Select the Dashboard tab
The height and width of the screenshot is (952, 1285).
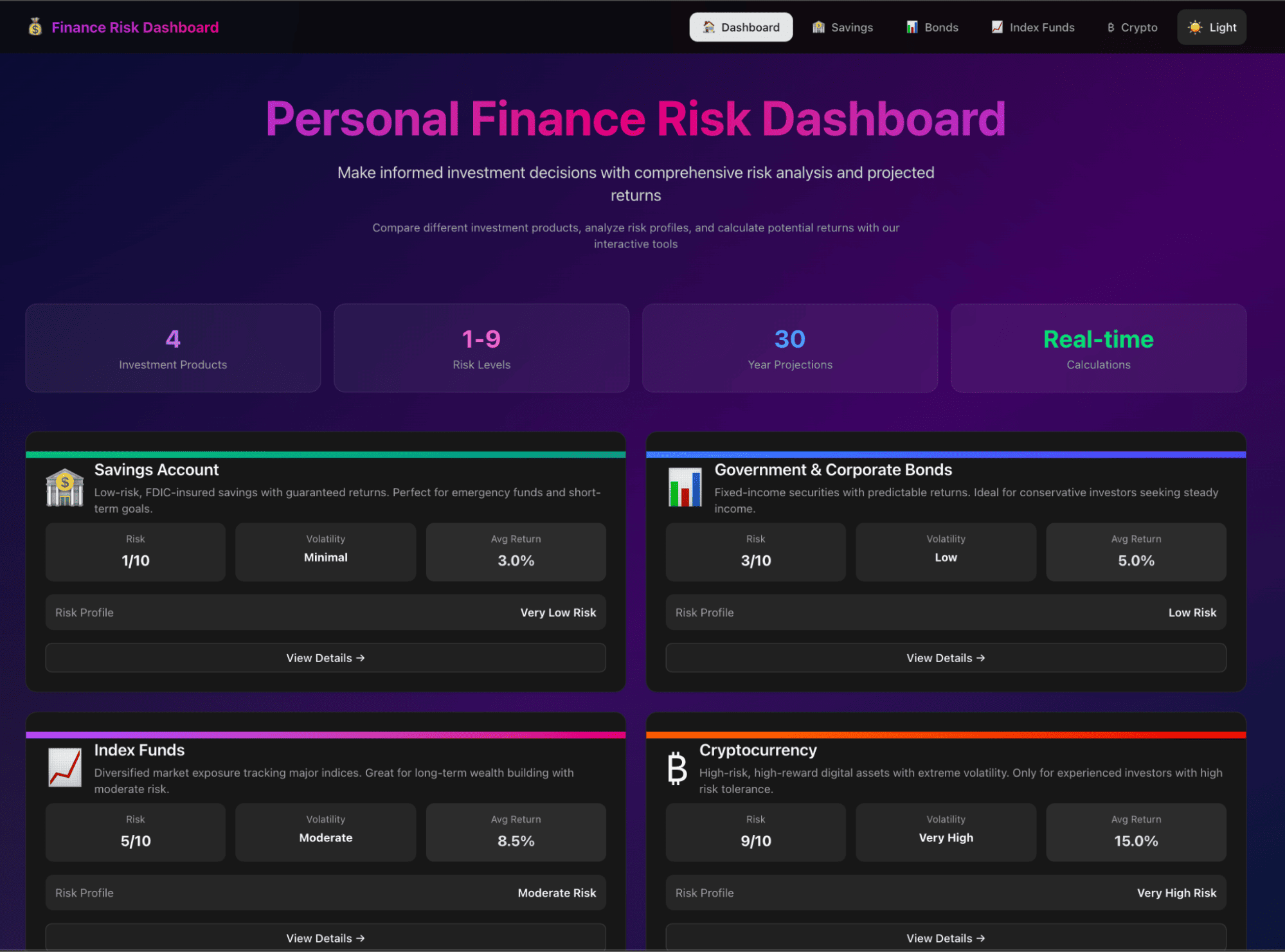pyautogui.click(x=741, y=27)
